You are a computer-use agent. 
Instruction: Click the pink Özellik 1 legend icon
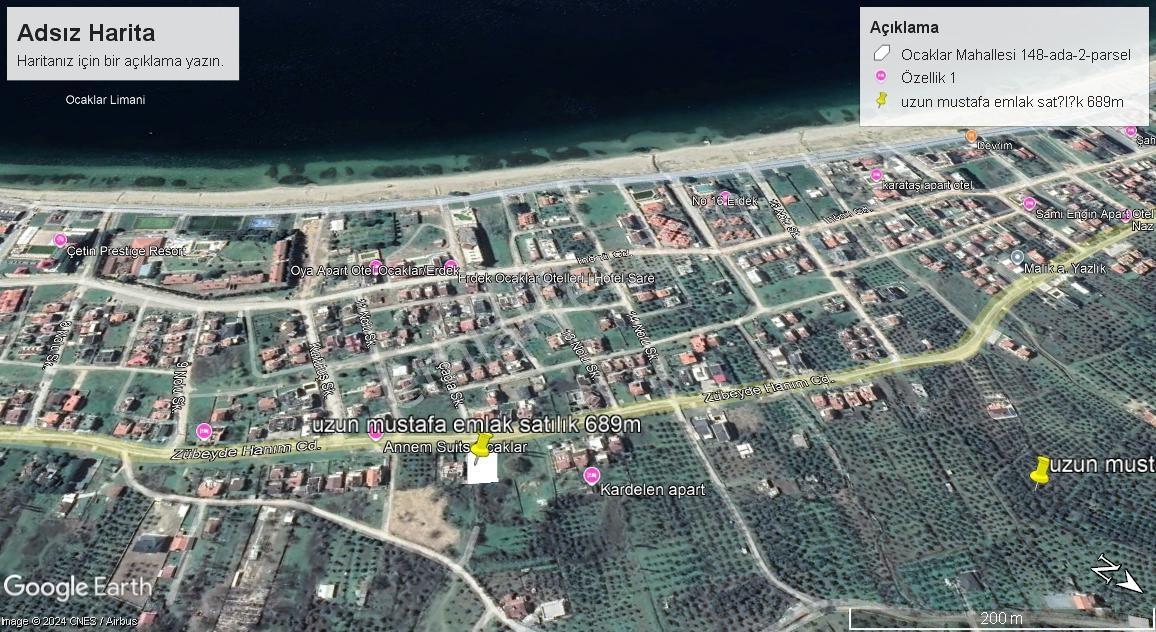(x=880, y=77)
